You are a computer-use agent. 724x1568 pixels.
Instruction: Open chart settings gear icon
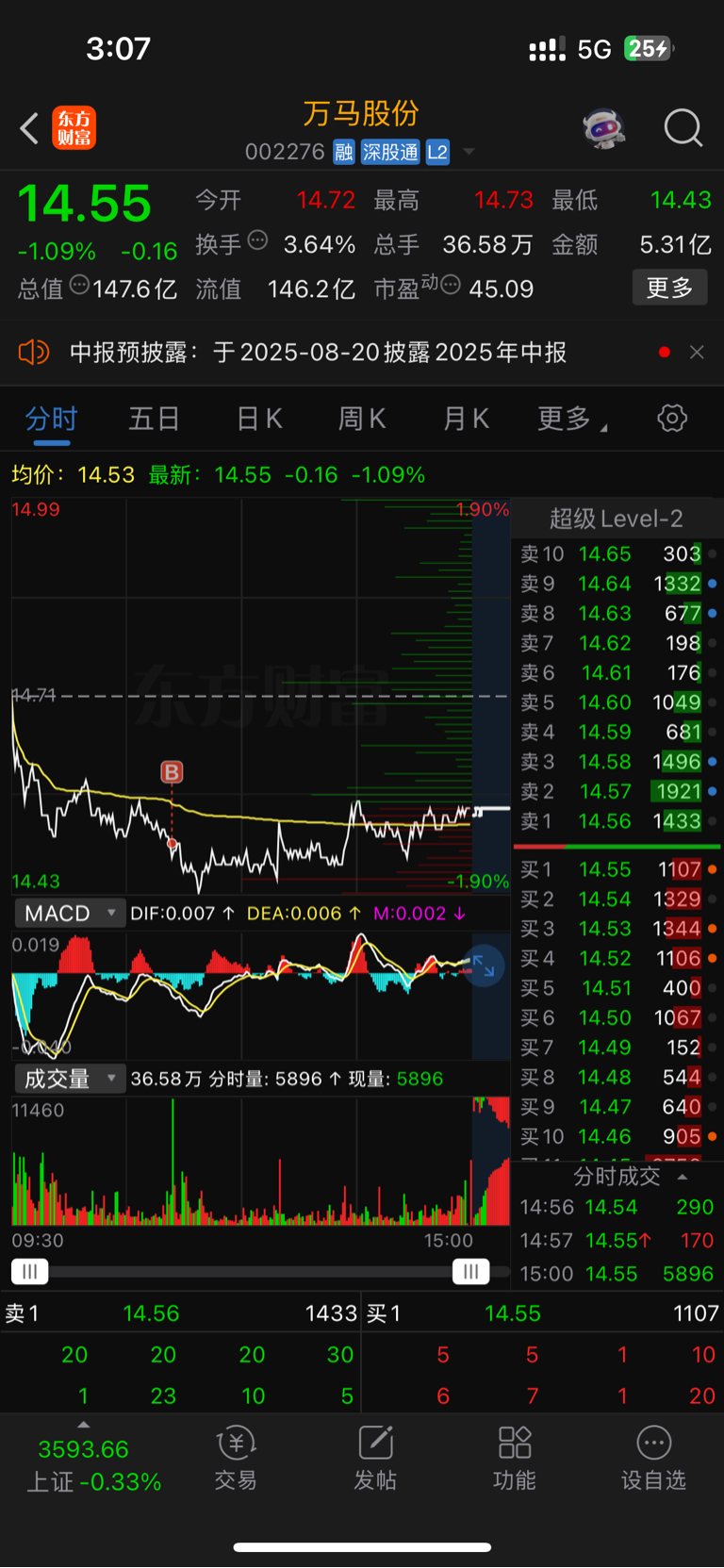672,418
